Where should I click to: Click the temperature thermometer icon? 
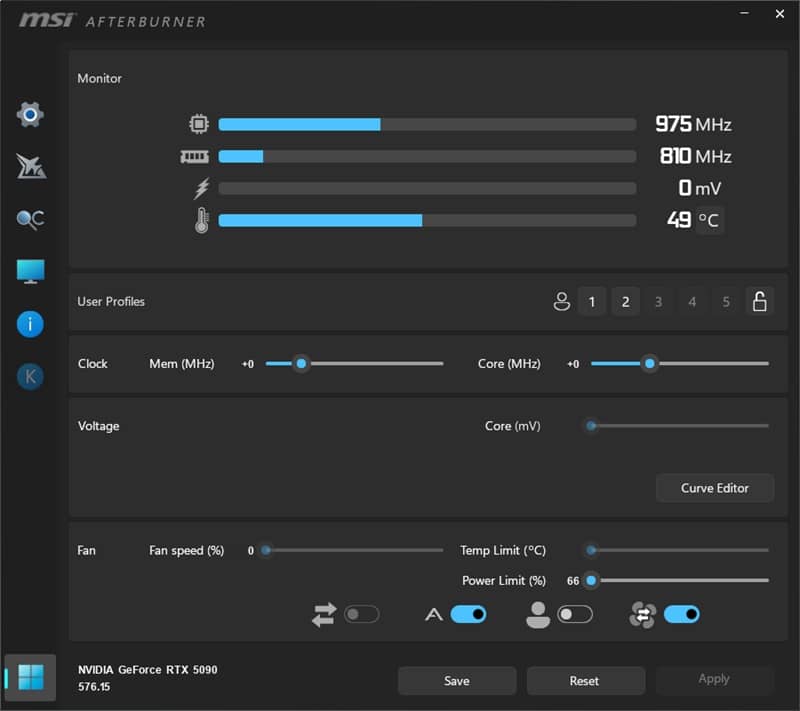tap(202, 220)
